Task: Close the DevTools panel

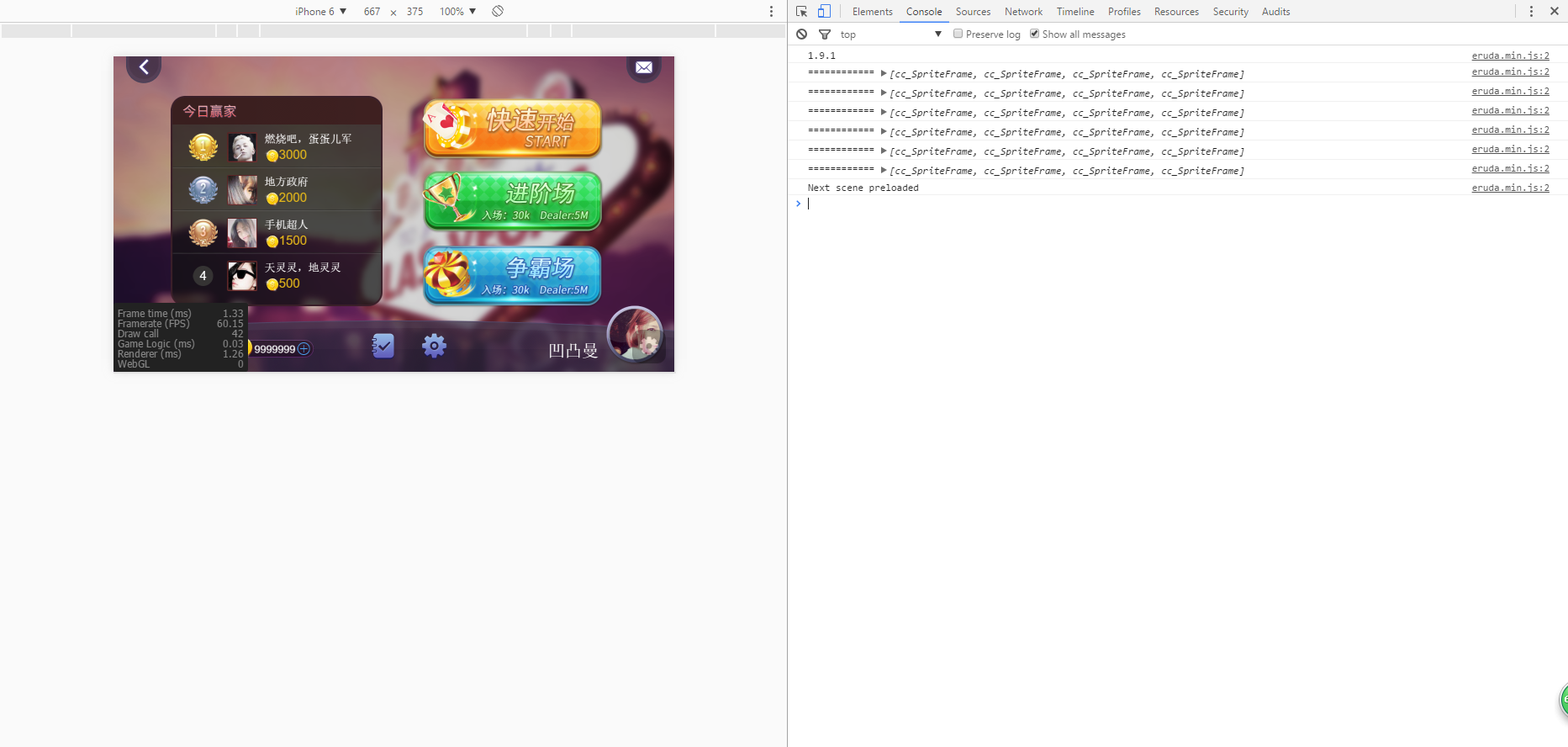Action: (x=1555, y=12)
